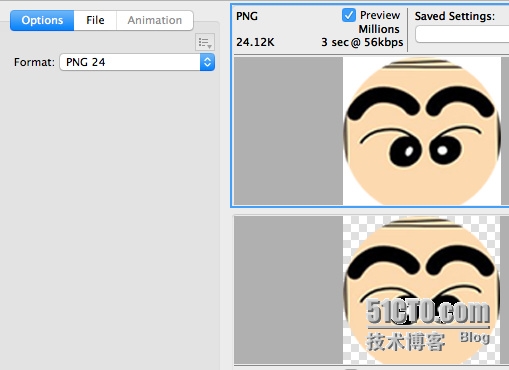
Task: Toggle the Preview checkbox
Action: click(349, 15)
